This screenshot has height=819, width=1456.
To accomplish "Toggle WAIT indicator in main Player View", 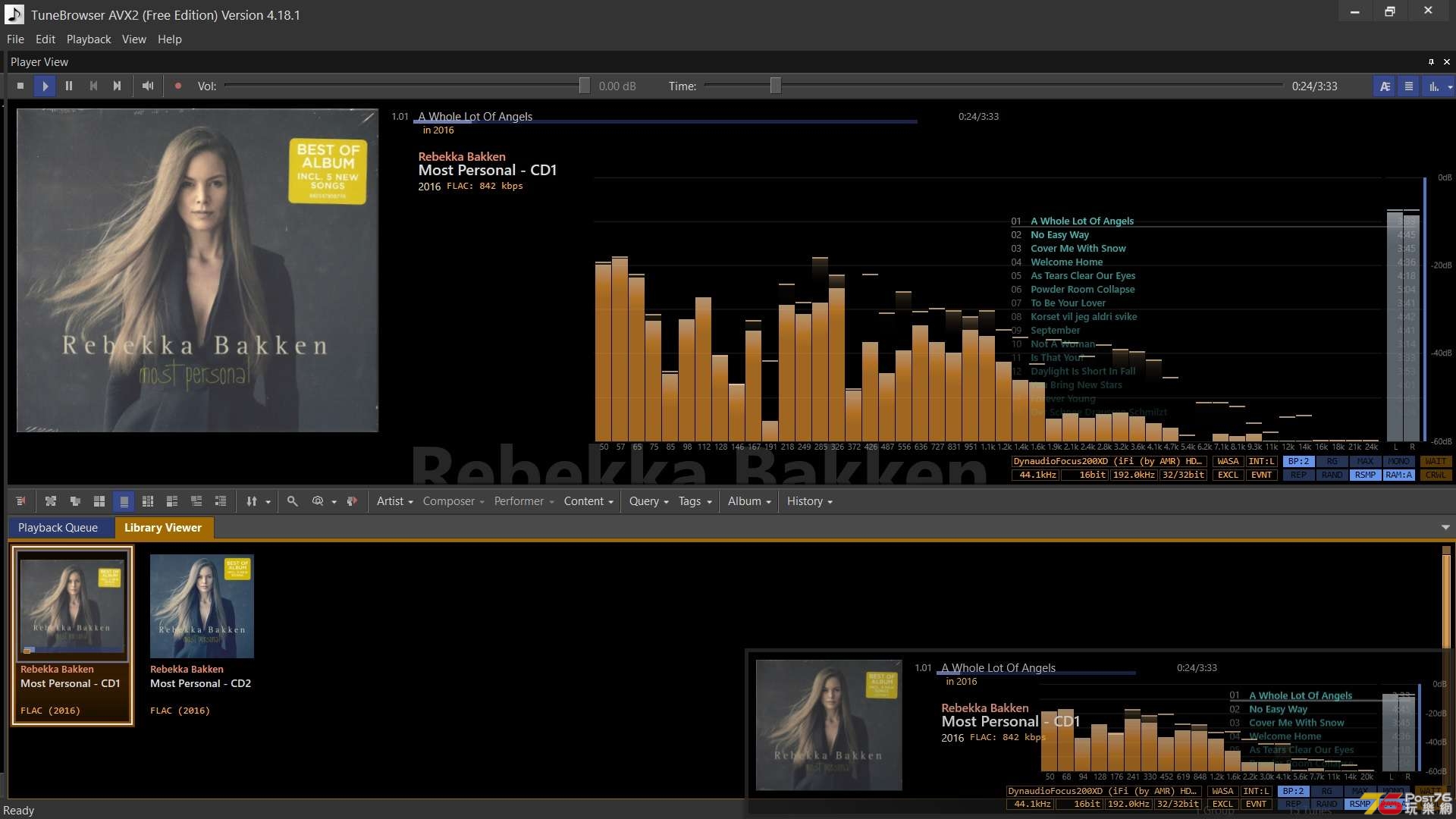I will click(1436, 461).
